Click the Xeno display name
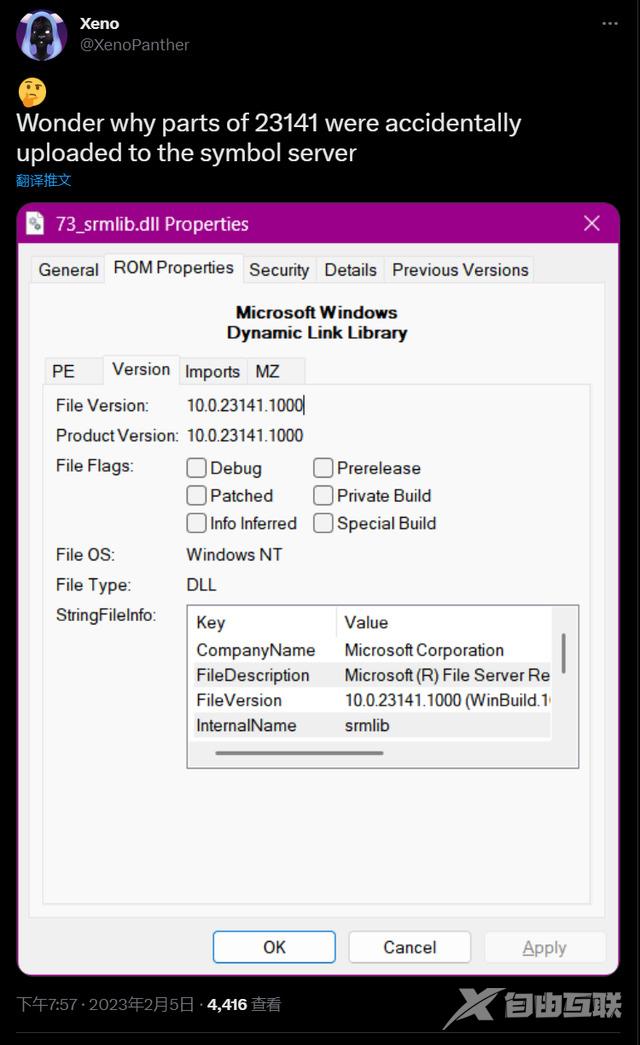 [x=99, y=23]
